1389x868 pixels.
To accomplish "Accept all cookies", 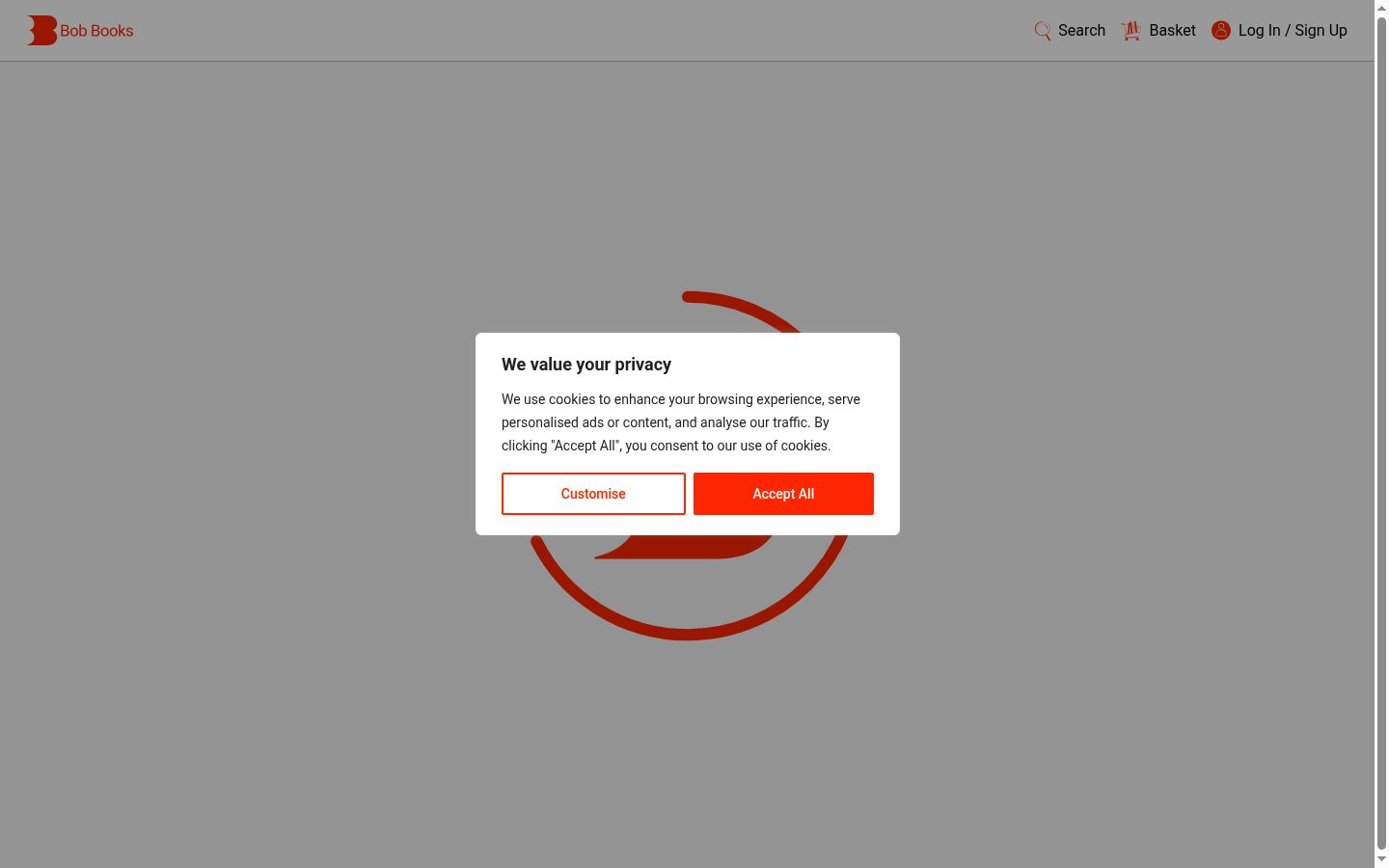I will 783,494.
